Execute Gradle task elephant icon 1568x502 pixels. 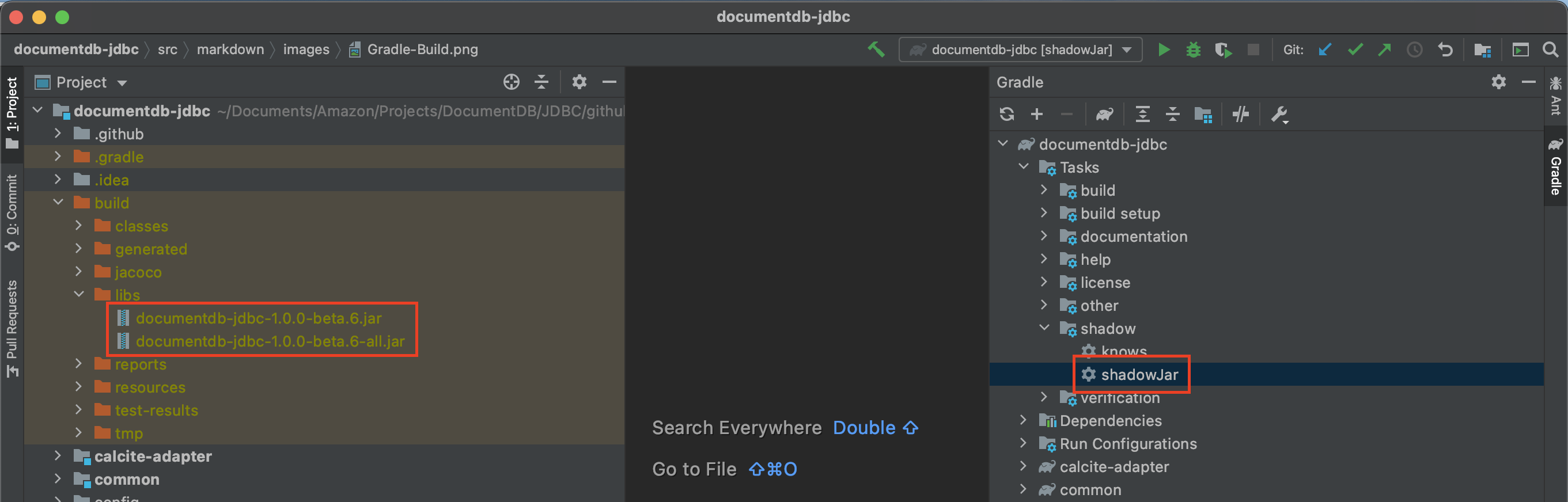tap(1104, 114)
